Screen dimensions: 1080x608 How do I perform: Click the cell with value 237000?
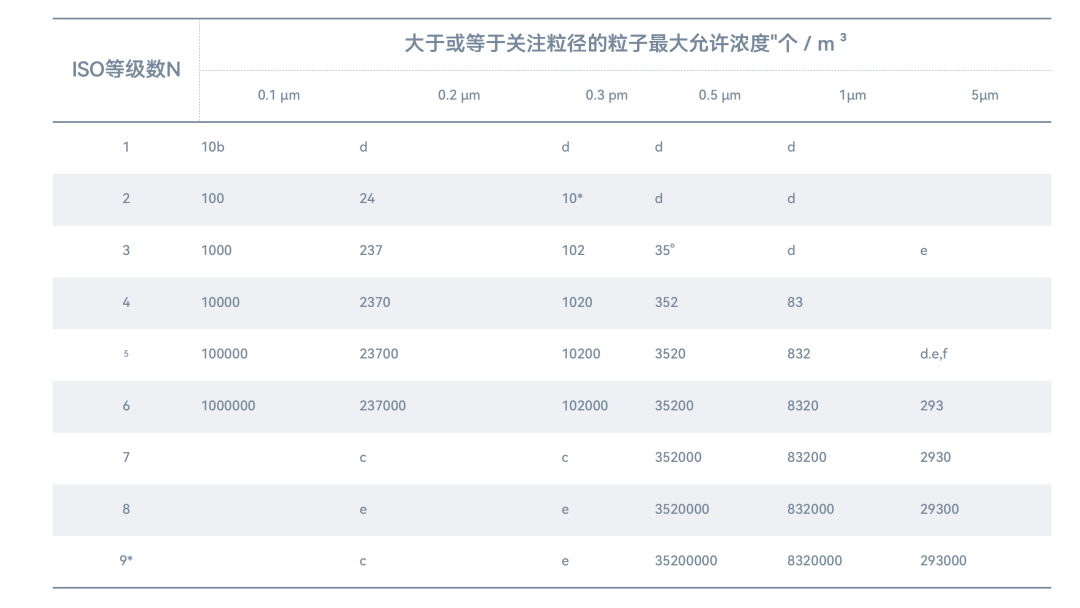point(383,406)
